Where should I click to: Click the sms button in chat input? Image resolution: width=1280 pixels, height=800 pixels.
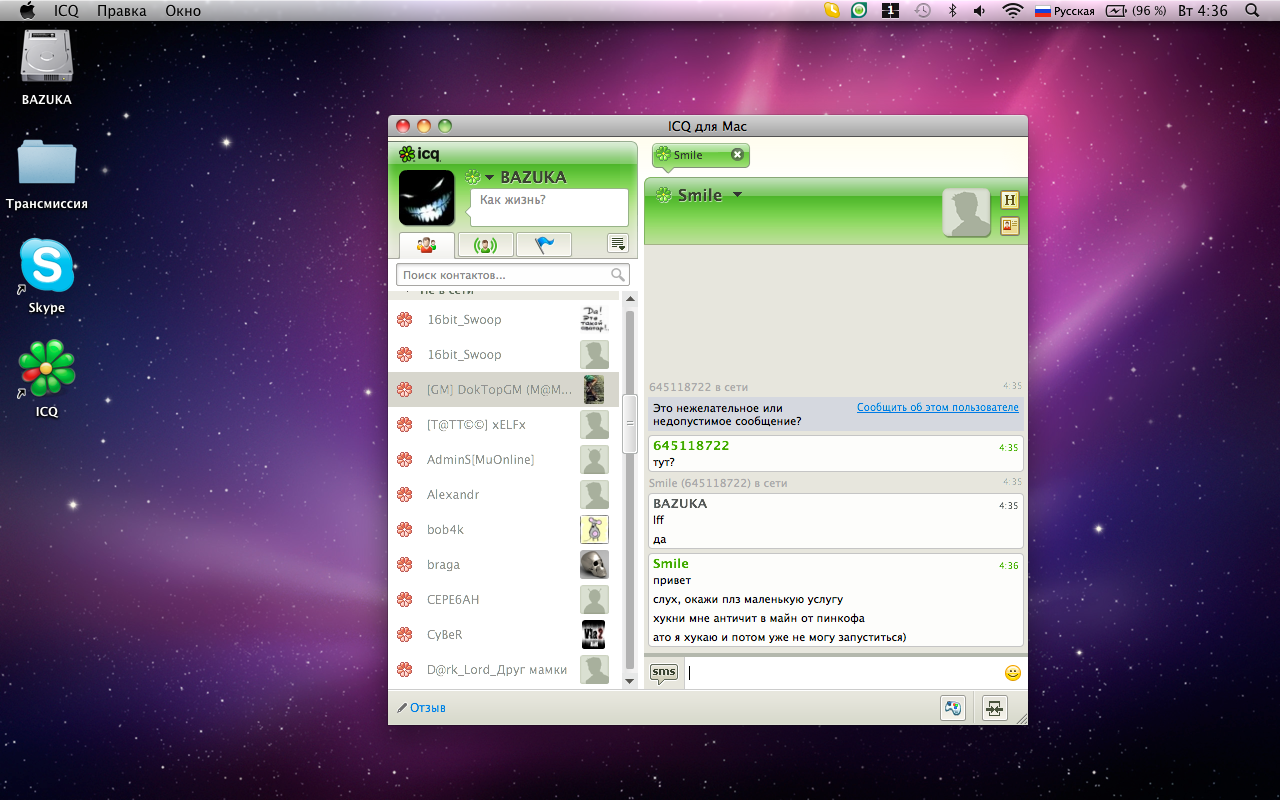[664, 673]
